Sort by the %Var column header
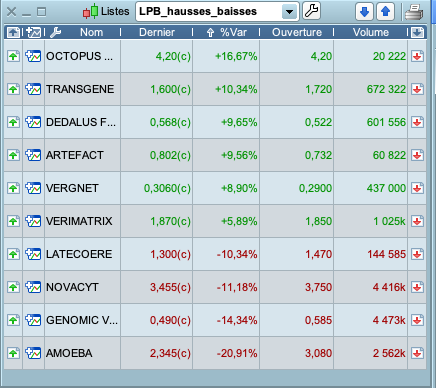Screen dimensions: 436x388 (x=233, y=32)
